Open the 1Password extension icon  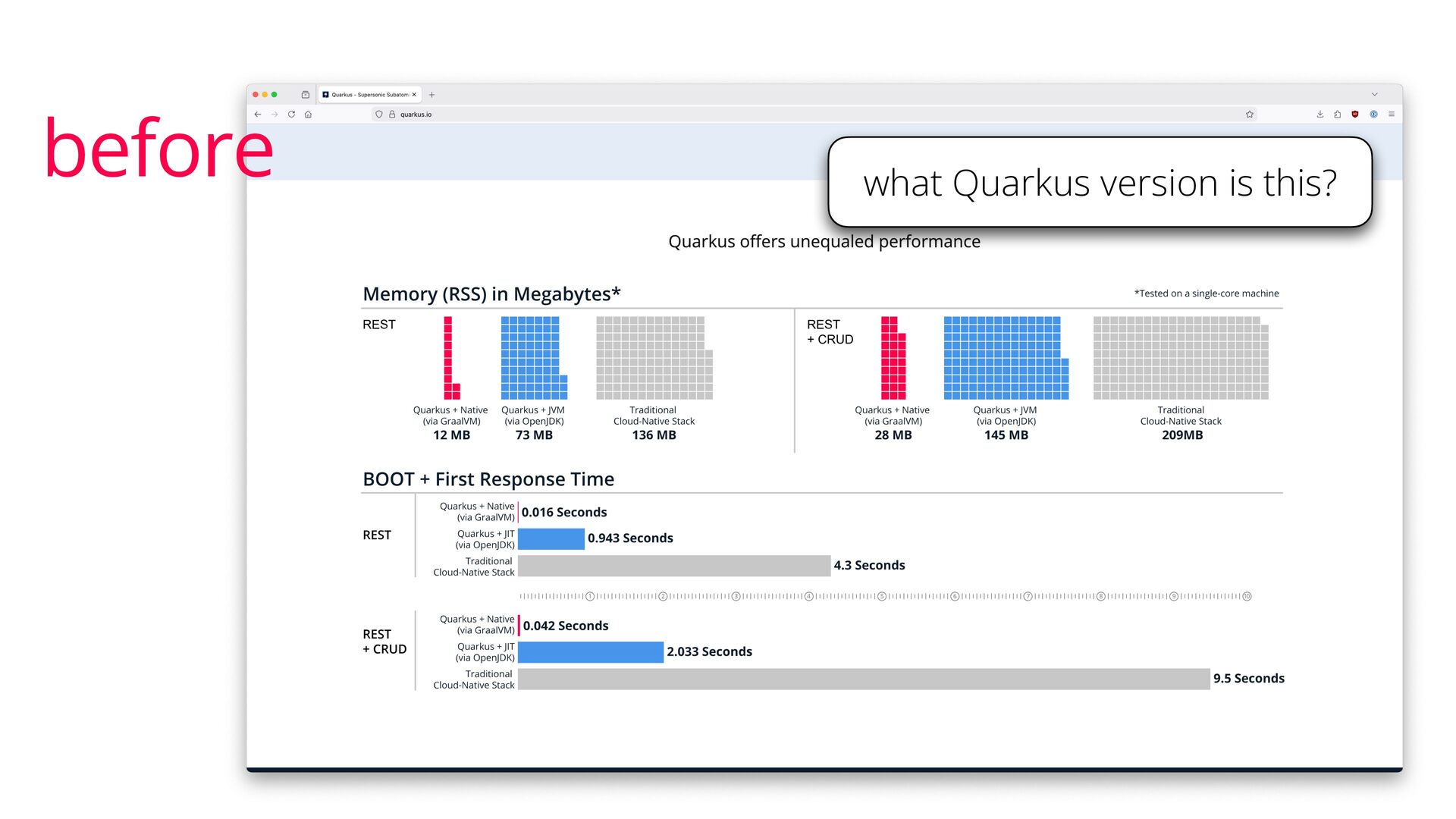[x=1373, y=115]
